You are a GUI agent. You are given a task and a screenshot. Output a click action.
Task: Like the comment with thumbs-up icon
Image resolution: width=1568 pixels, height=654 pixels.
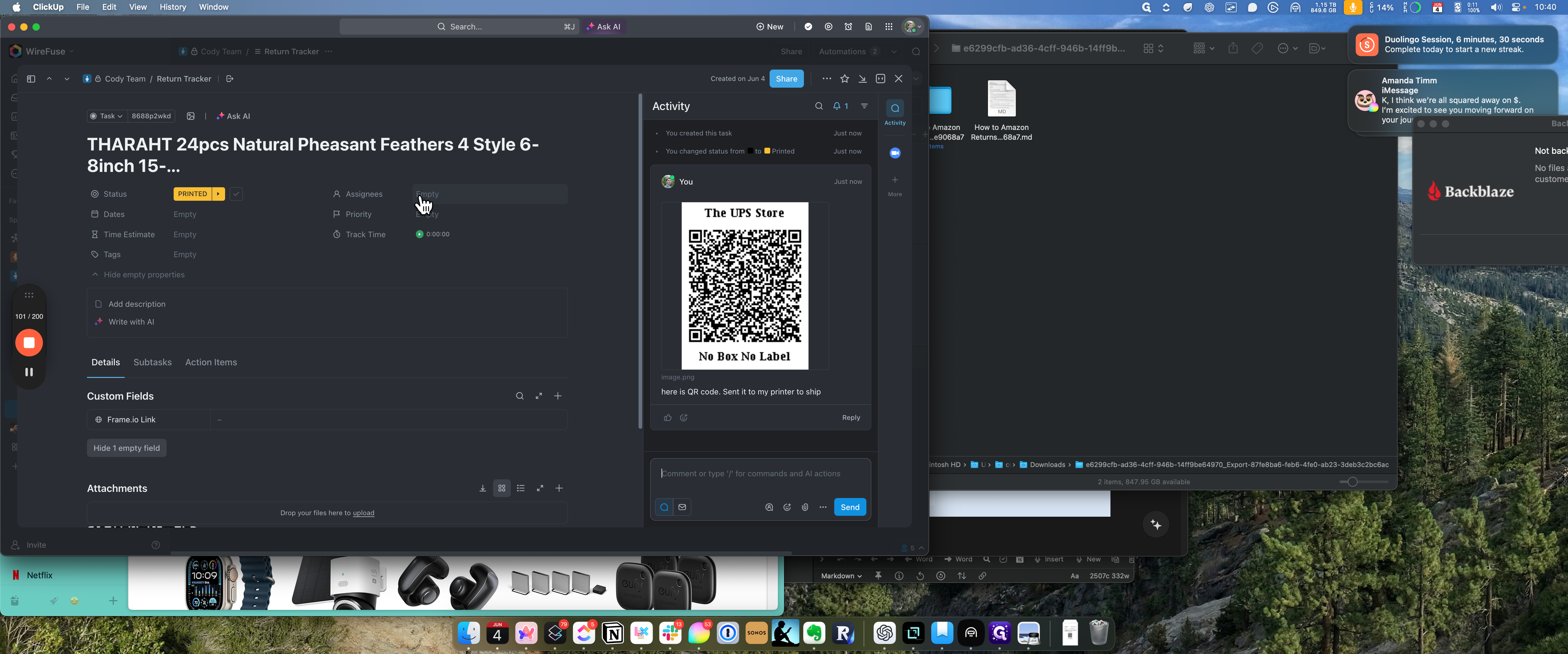(668, 418)
